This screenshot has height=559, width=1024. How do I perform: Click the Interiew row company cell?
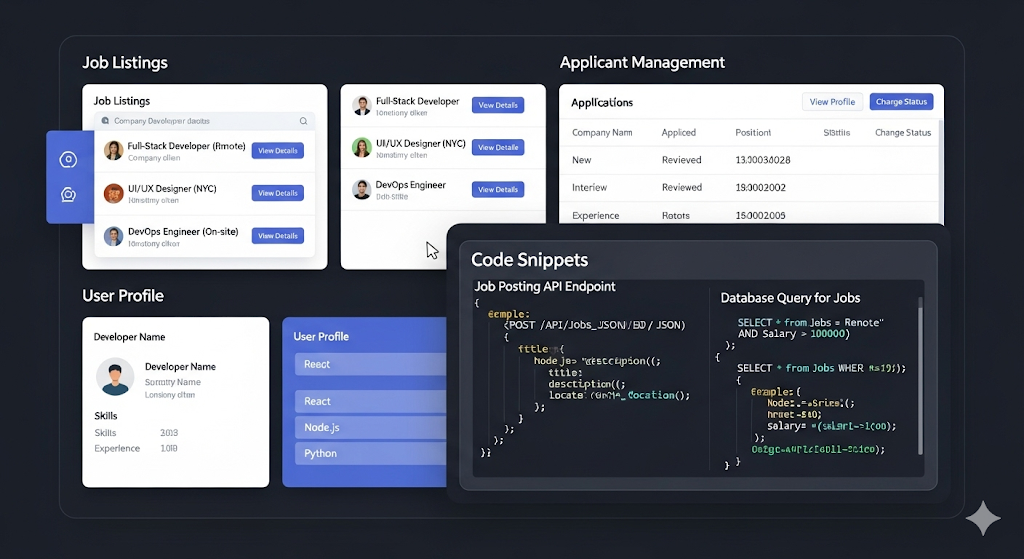tap(589, 187)
